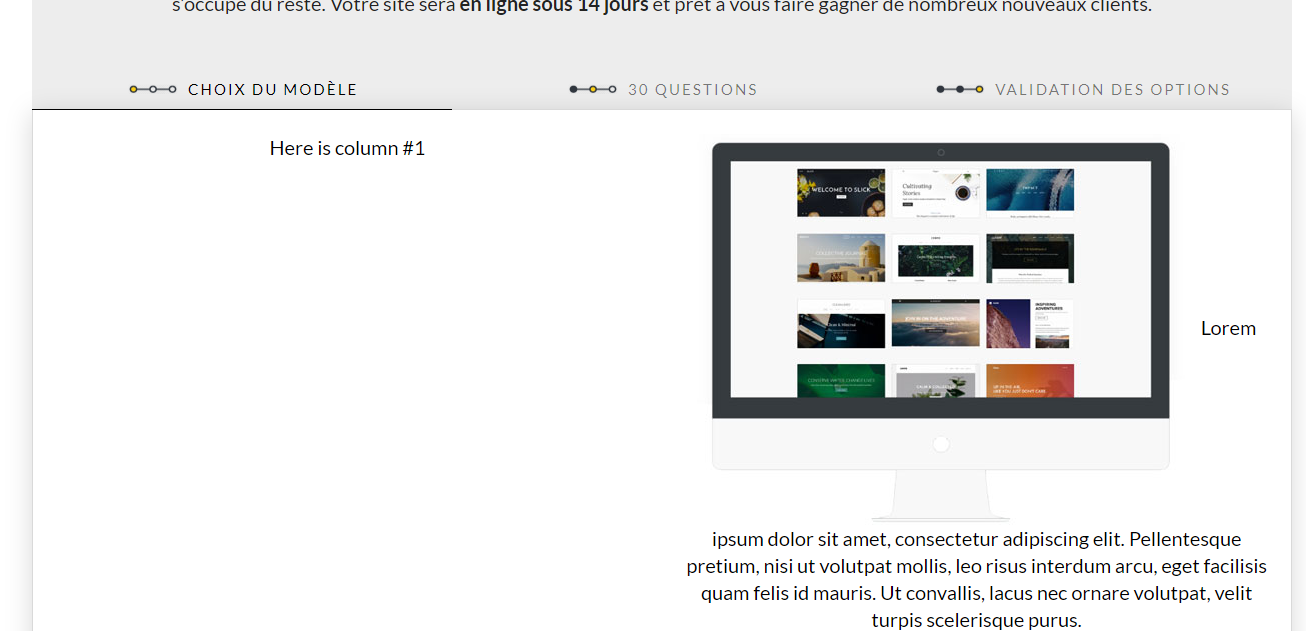
Task: Select the Inspiring Adventures template preview
Action: tap(1030, 324)
